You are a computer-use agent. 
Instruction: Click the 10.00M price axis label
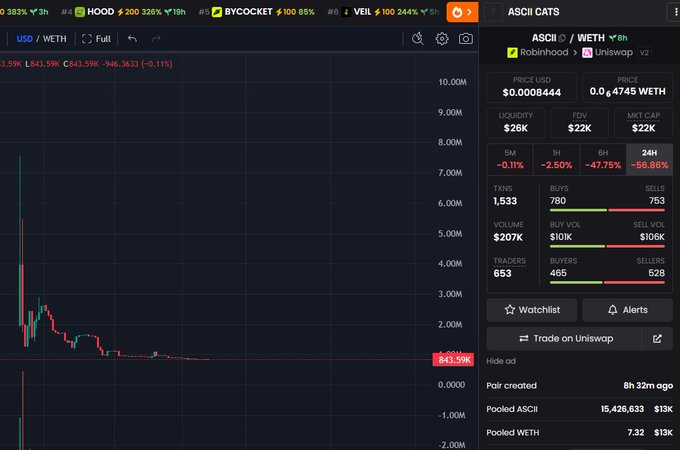[452, 82]
